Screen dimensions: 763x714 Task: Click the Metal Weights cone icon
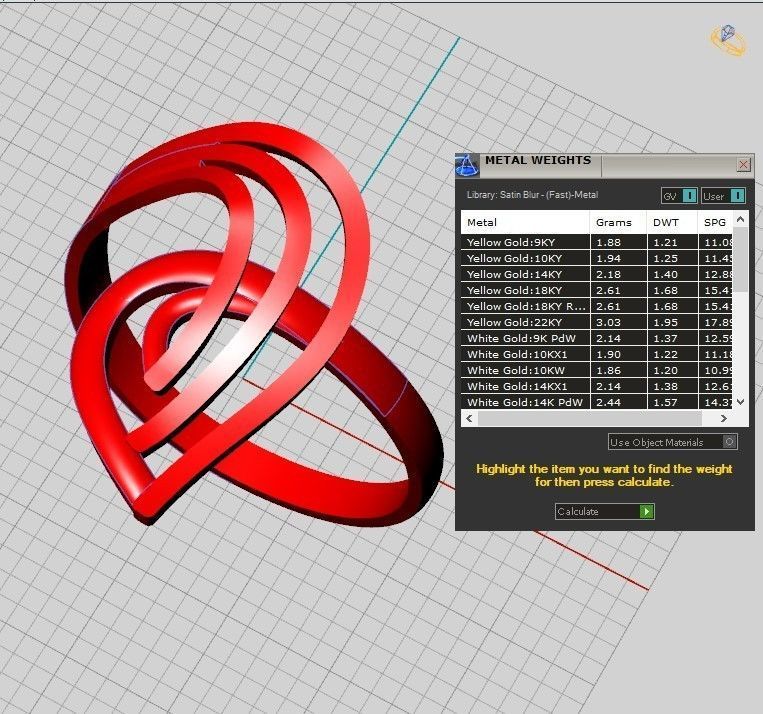tap(467, 165)
